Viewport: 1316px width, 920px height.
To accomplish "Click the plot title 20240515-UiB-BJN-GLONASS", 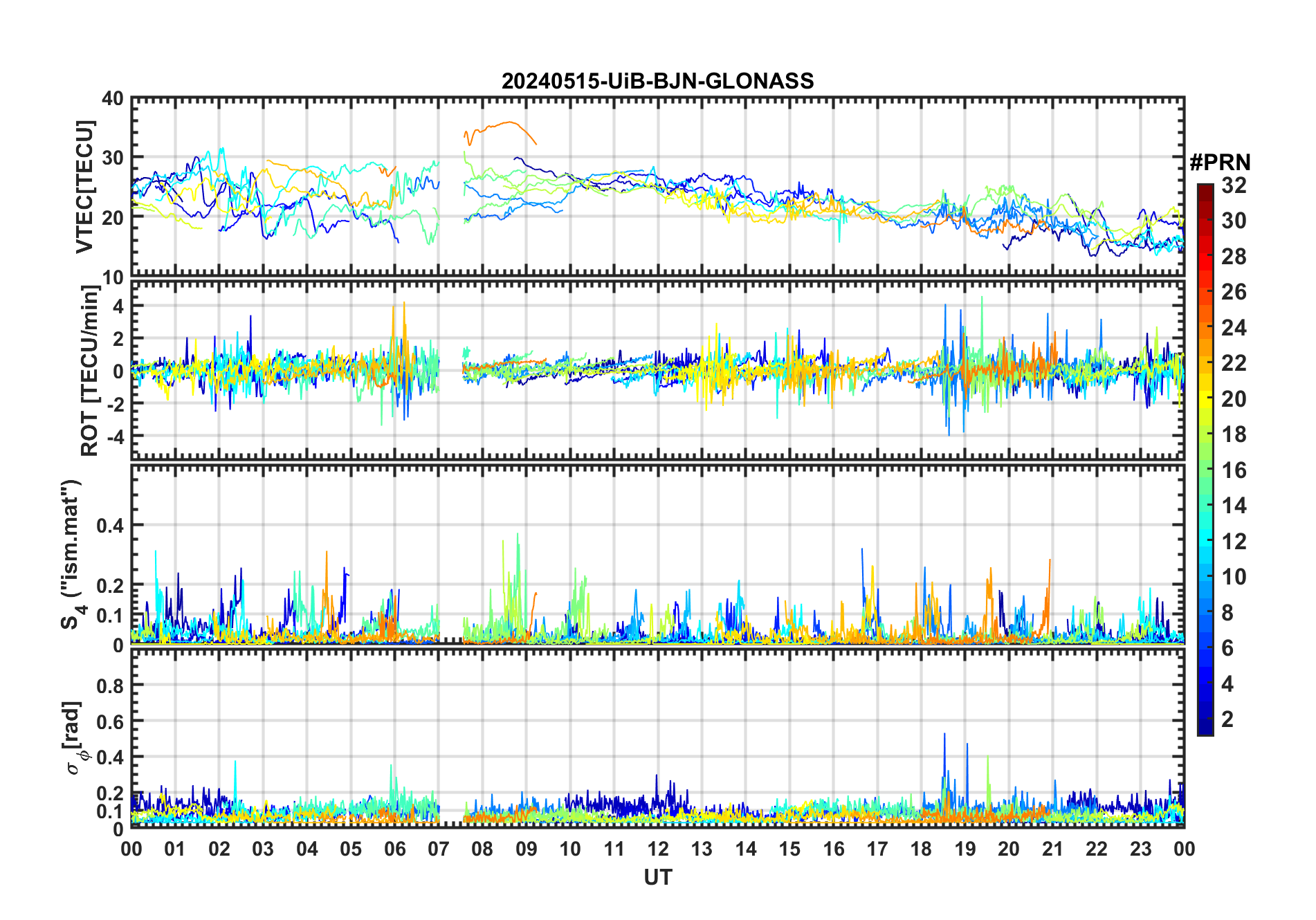I will click(x=657, y=82).
